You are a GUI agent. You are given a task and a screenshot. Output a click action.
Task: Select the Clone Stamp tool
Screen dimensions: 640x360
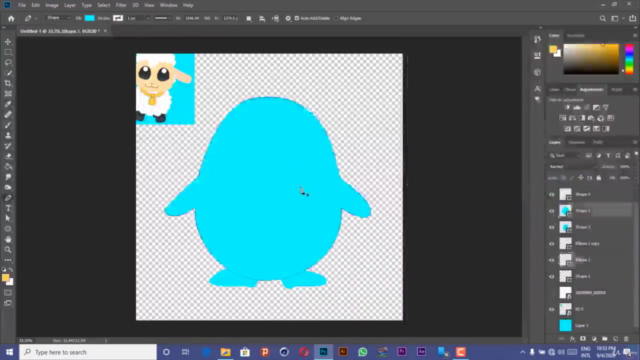click(x=8, y=136)
